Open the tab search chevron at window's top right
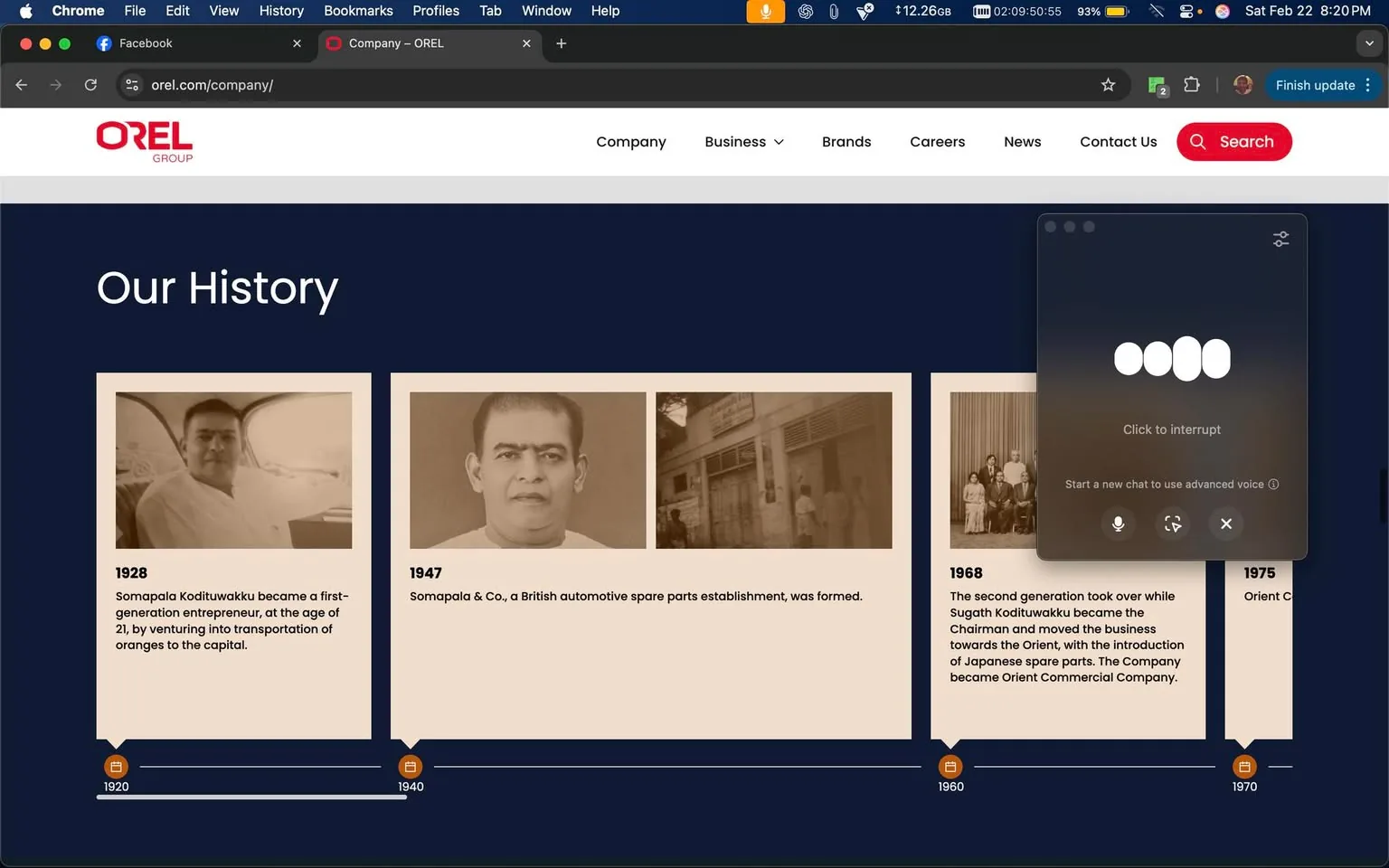Viewport: 1389px width, 868px height. [1368, 42]
